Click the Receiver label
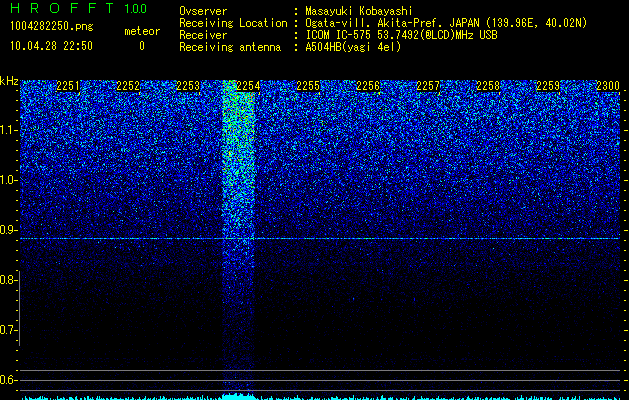This screenshot has height=400, width=629. (x=203, y=35)
